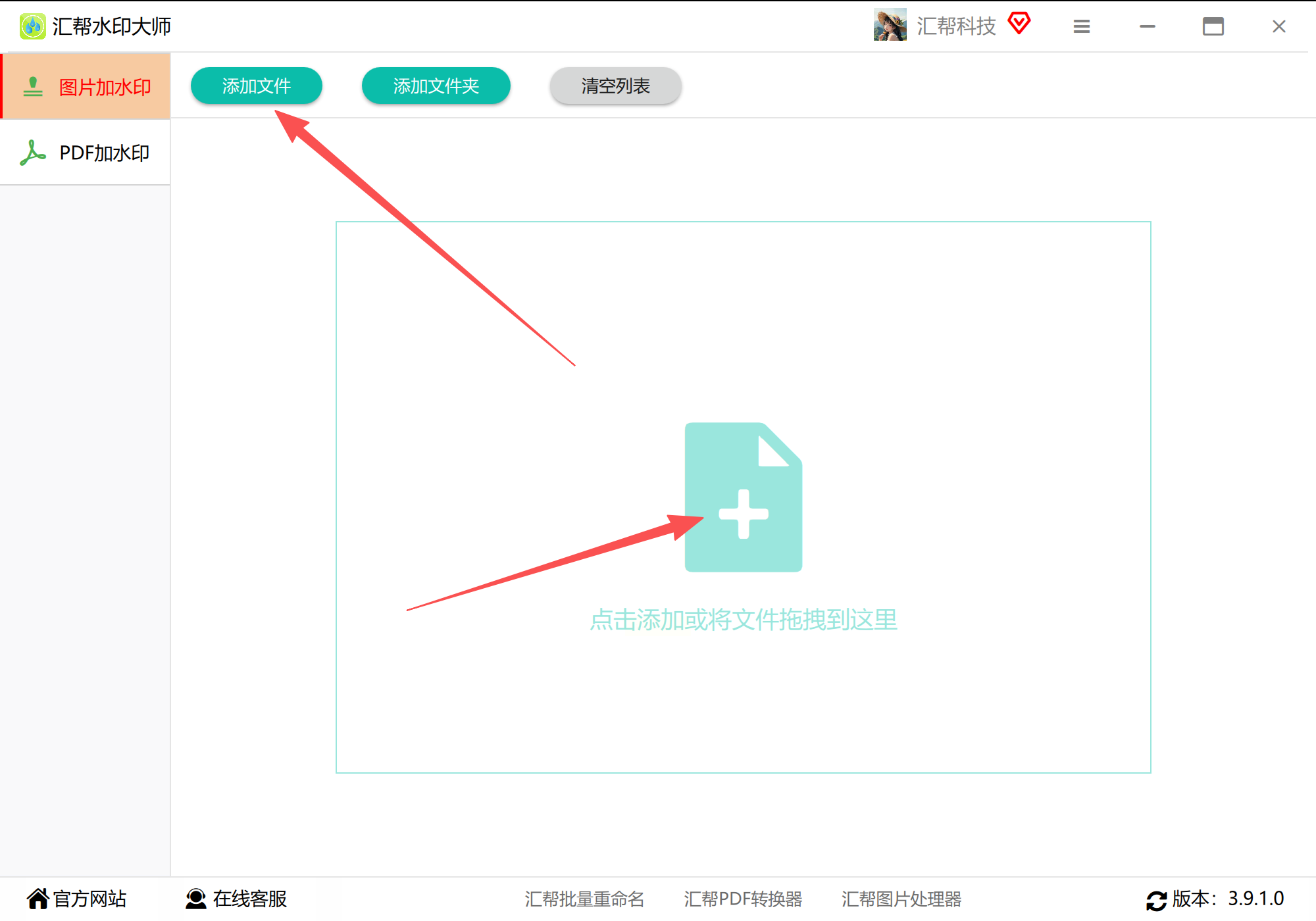Click the home icon for 官方网站

pos(38,898)
